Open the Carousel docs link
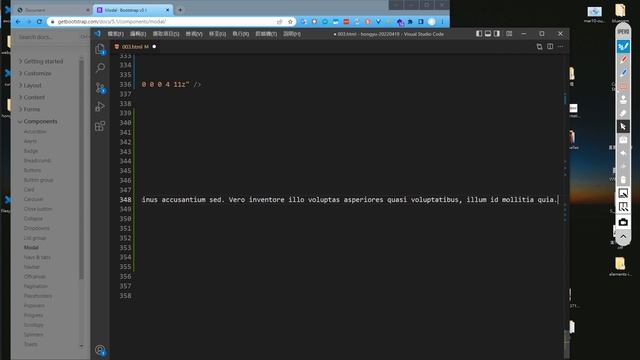640x360 pixels. click(x=33, y=199)
